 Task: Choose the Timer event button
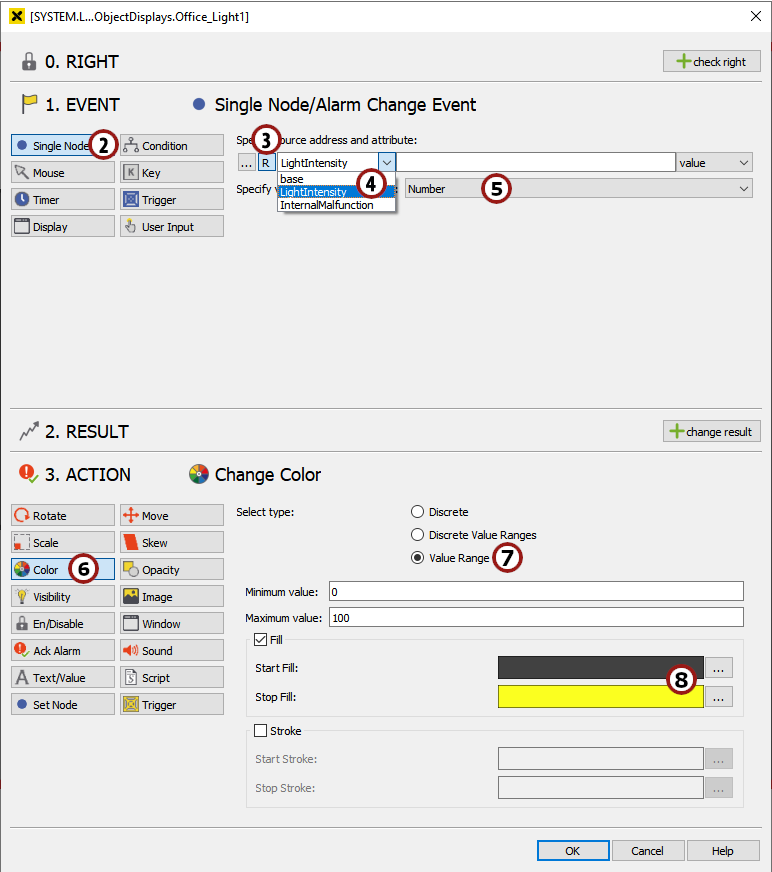click(62, 200)
